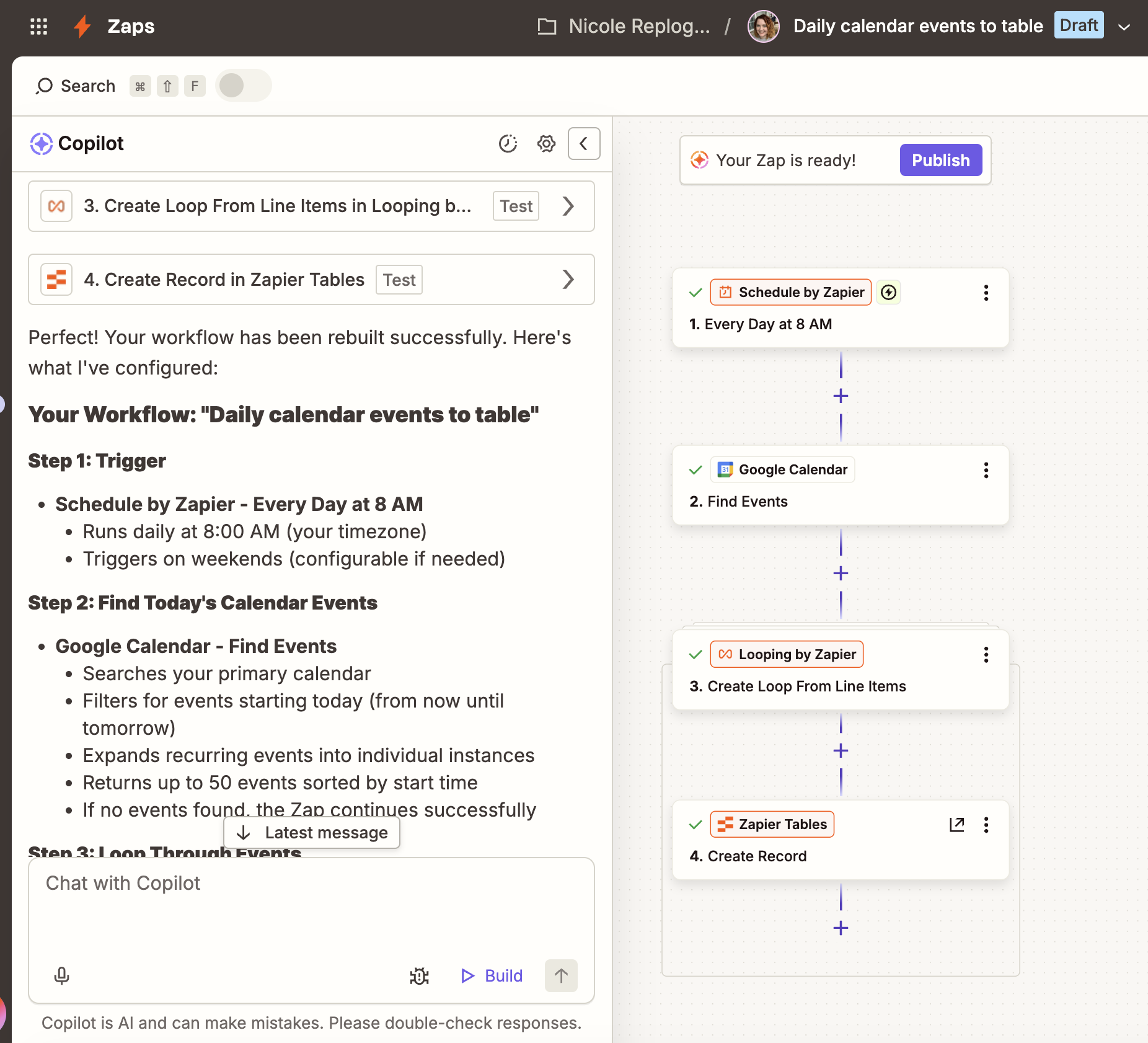This screenshot has height=1043, width=1148.
Task: Click the Draft status badge
Action: 1079,25
